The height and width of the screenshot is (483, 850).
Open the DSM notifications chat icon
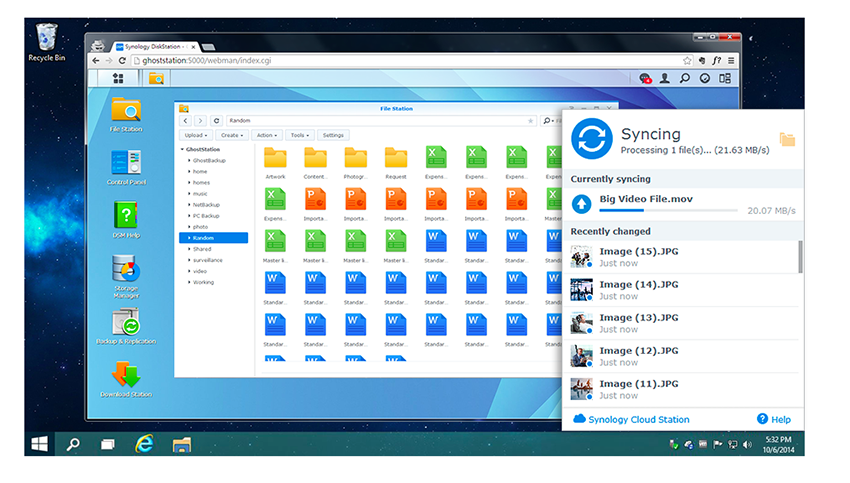[x=645, y=79]
